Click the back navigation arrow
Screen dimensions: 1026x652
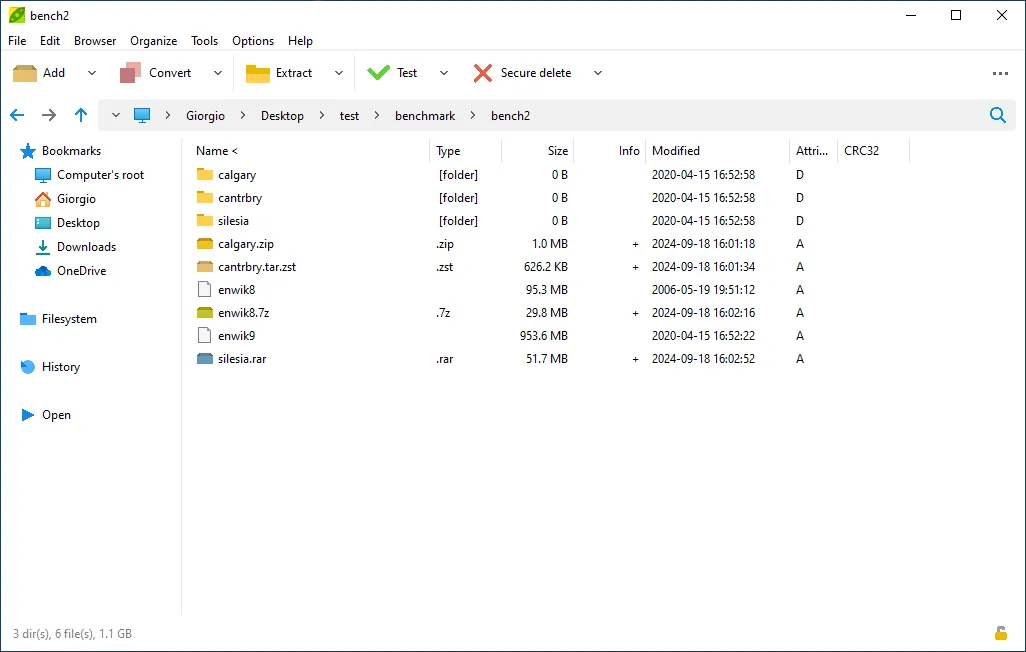point(16,115)
